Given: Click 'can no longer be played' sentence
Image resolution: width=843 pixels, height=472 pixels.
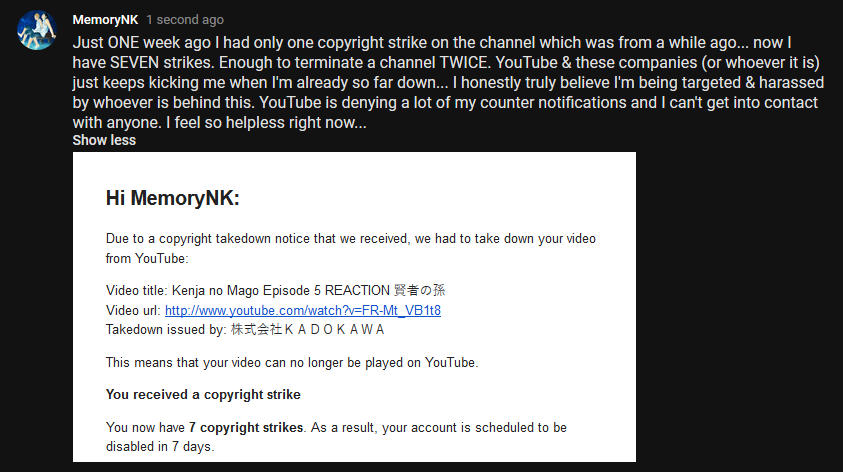Looking at the screenshot, I should (x=292, y=362).
